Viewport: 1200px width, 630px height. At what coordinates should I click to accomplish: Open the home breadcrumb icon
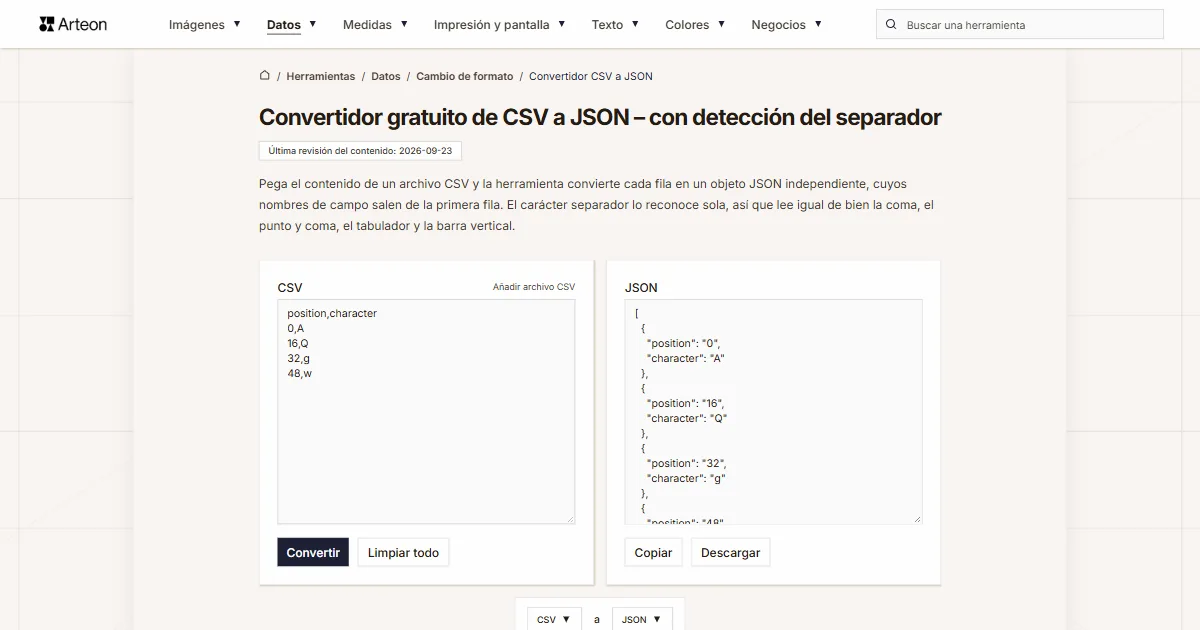(265, 75)
